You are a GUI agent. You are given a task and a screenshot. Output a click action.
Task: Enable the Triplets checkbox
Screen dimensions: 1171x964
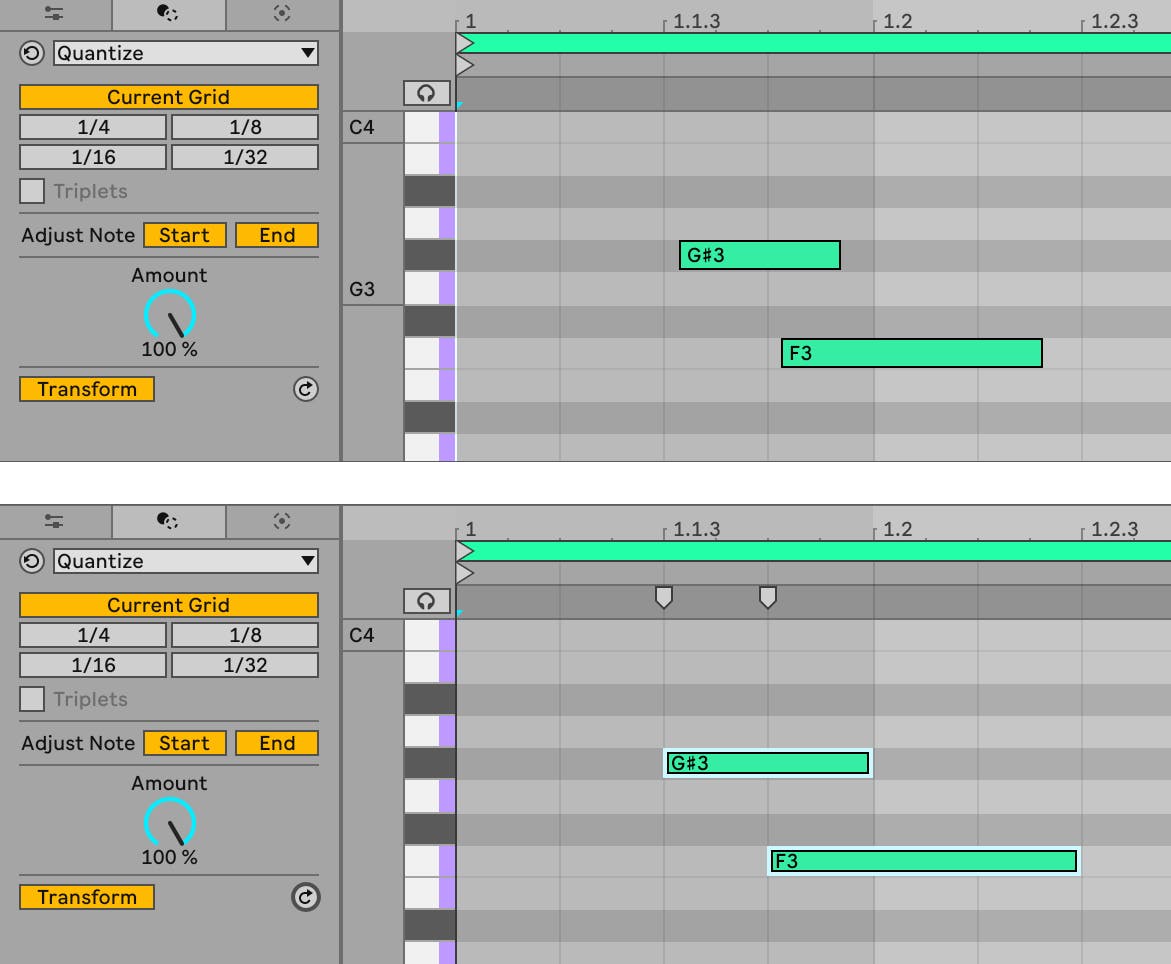point(30,191)
